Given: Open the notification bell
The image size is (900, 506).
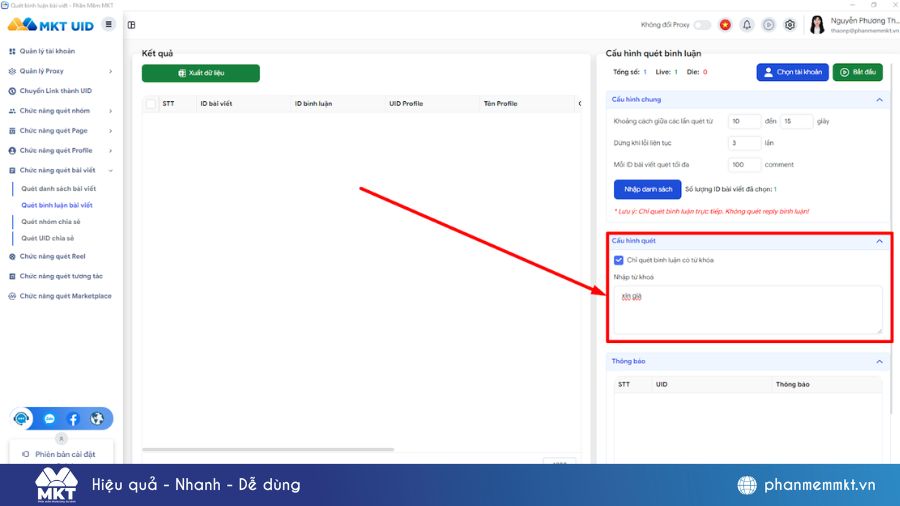Looking at the screenshot, I should pyautogui.click(x=746, y=25).
